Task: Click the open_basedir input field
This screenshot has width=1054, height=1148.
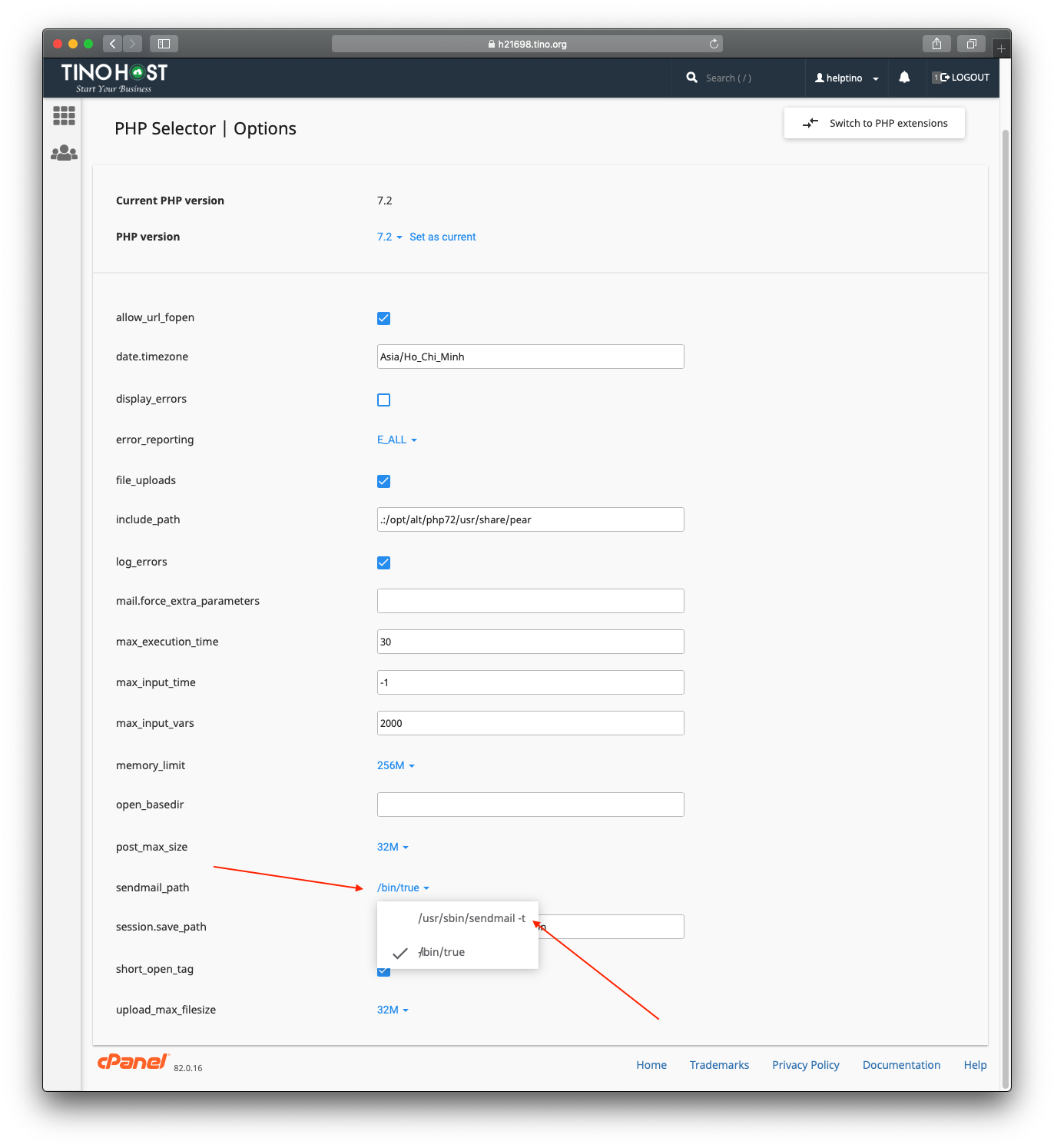Action: pyautogui.click(x=531, y=805)
